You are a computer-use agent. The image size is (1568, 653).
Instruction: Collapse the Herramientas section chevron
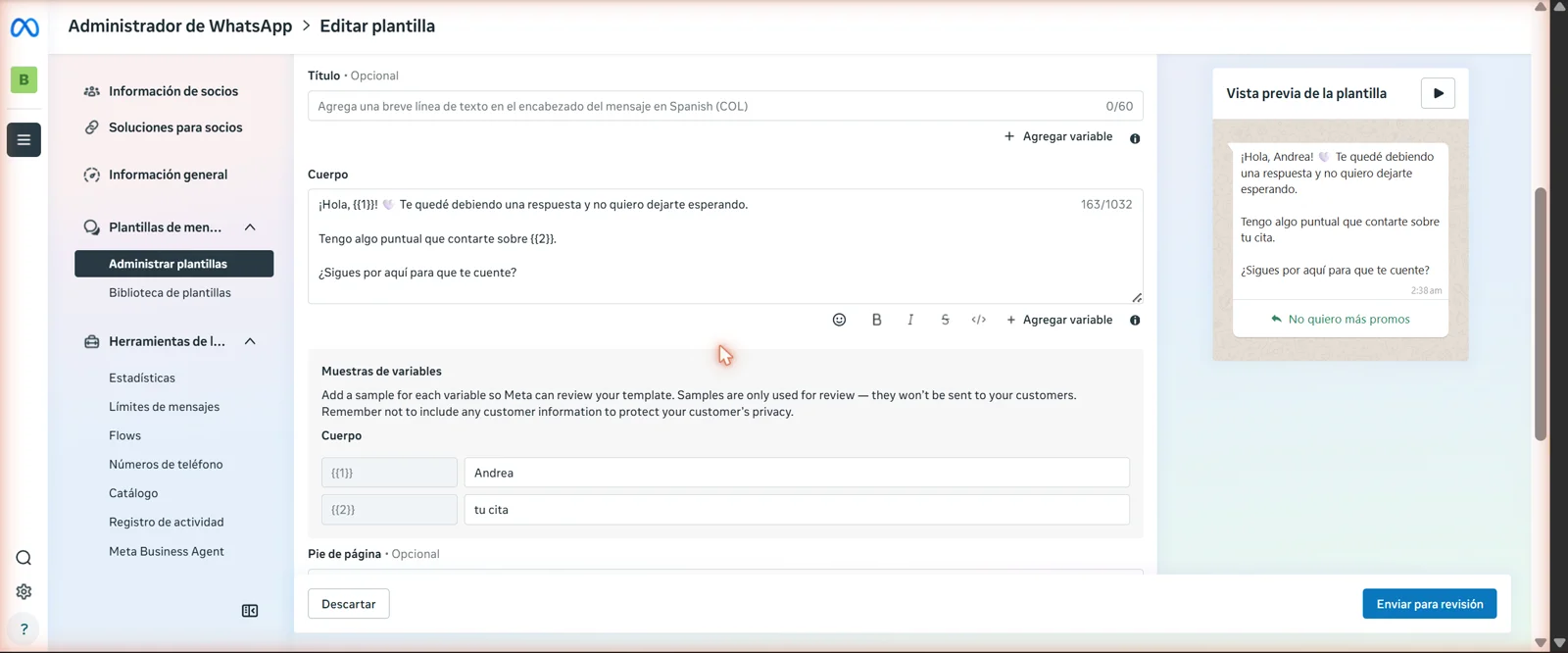tap(250, 341)
